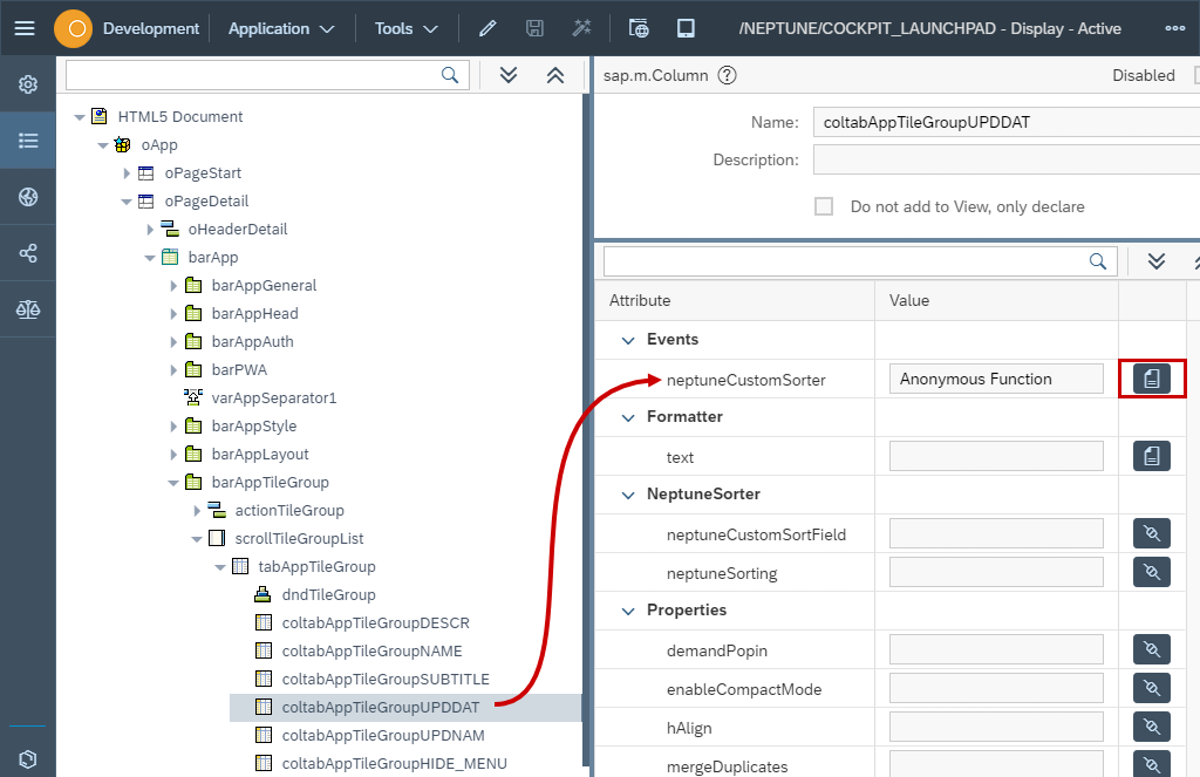The image size is (1200, 777).
Task: Open the Application menu
Action: coord(281,28)
